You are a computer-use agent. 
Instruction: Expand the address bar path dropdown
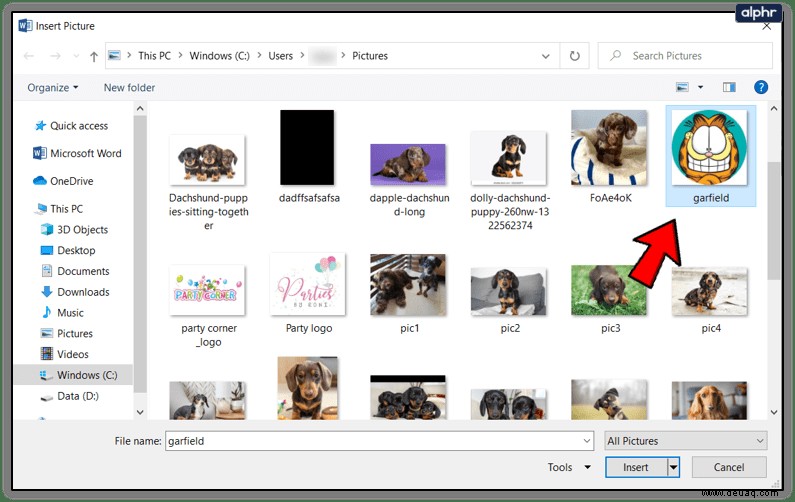click(546, 56)
